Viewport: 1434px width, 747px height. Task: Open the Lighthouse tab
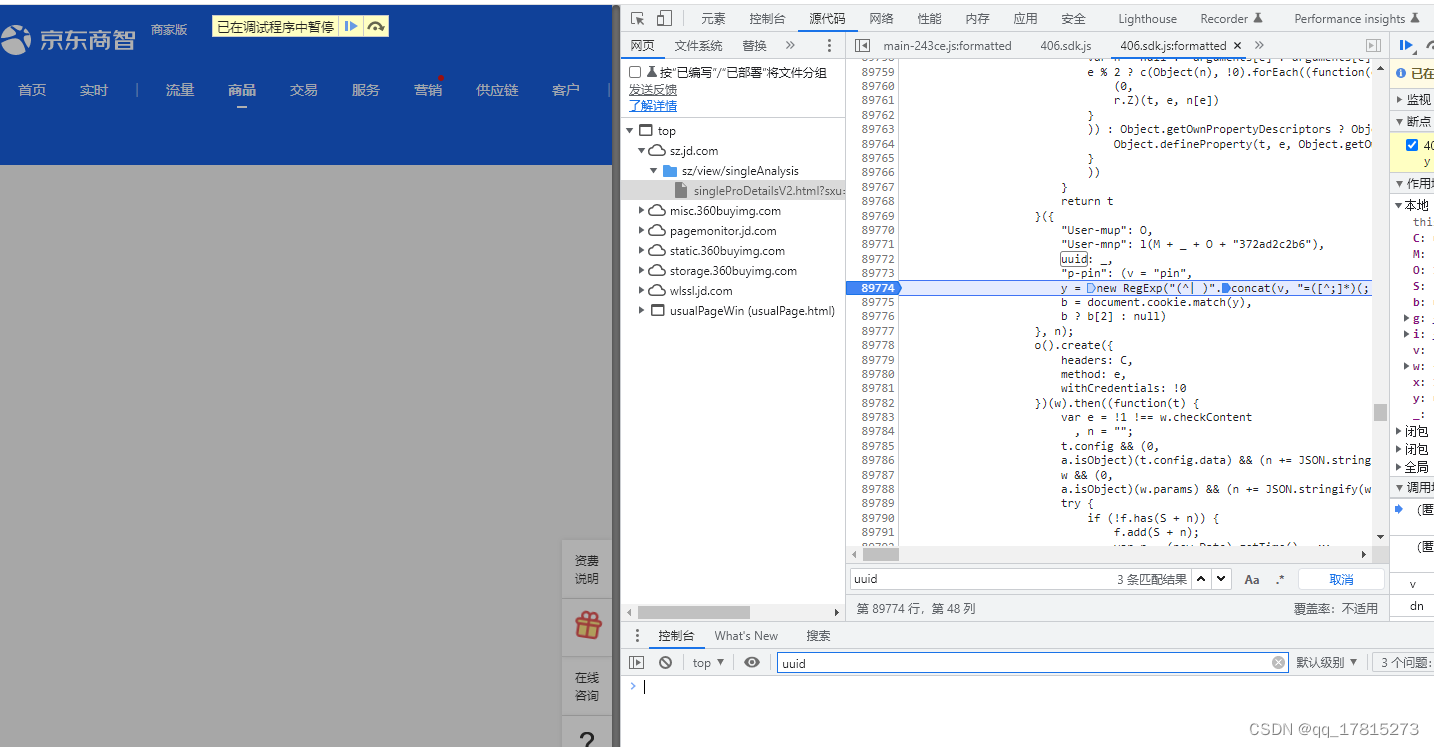click(1147, 18)
